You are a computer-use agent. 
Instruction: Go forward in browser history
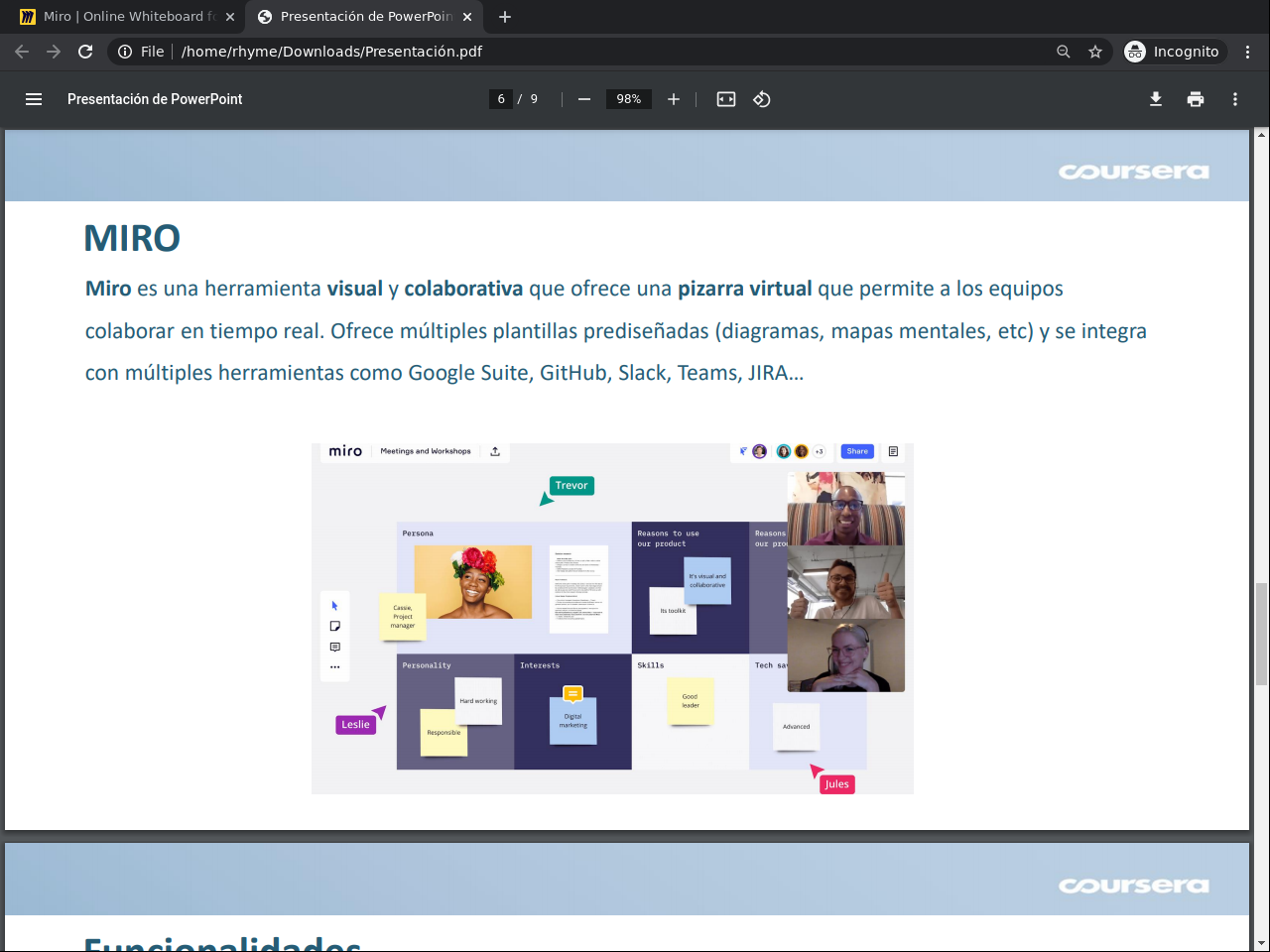point(54,52)
